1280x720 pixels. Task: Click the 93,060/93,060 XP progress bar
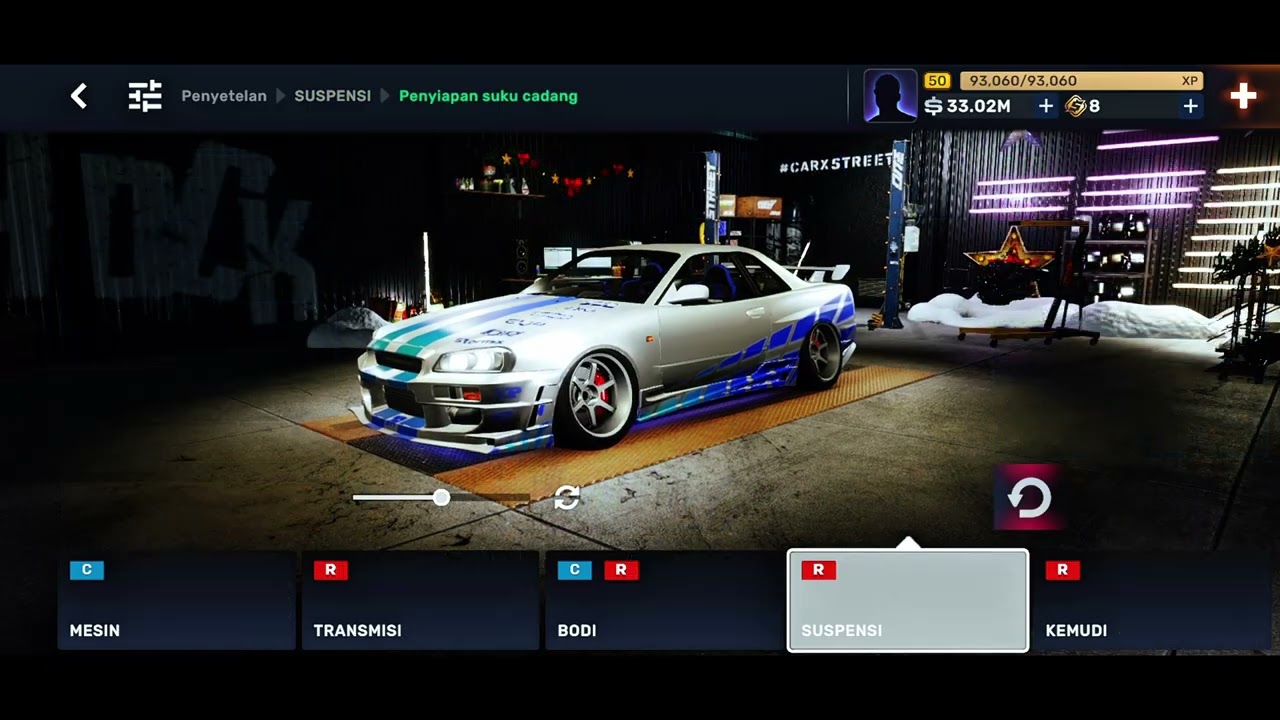pyautogui.click(x=1081, y=81)
